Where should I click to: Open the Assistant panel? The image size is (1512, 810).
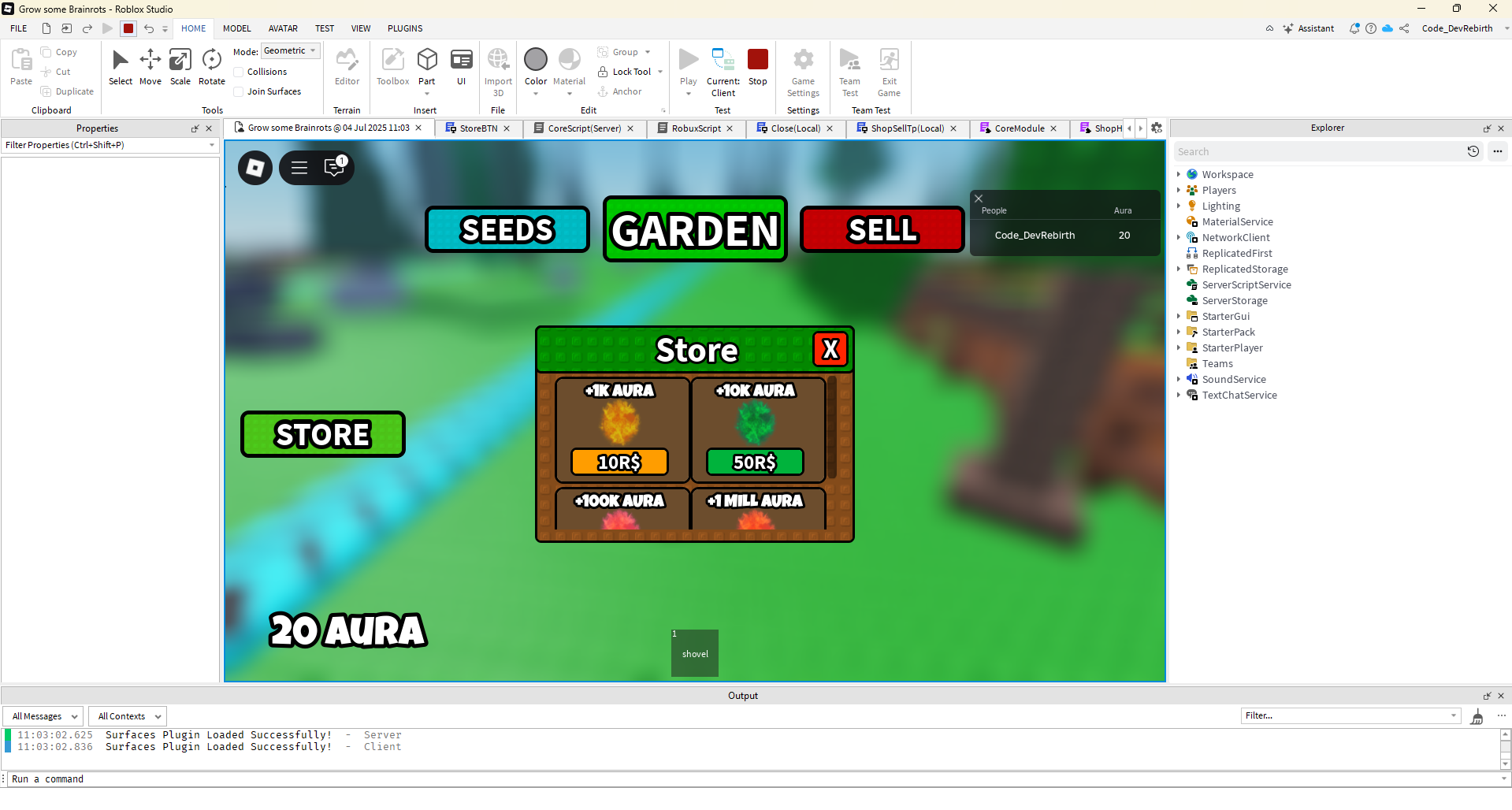(x=1308, y=28)
